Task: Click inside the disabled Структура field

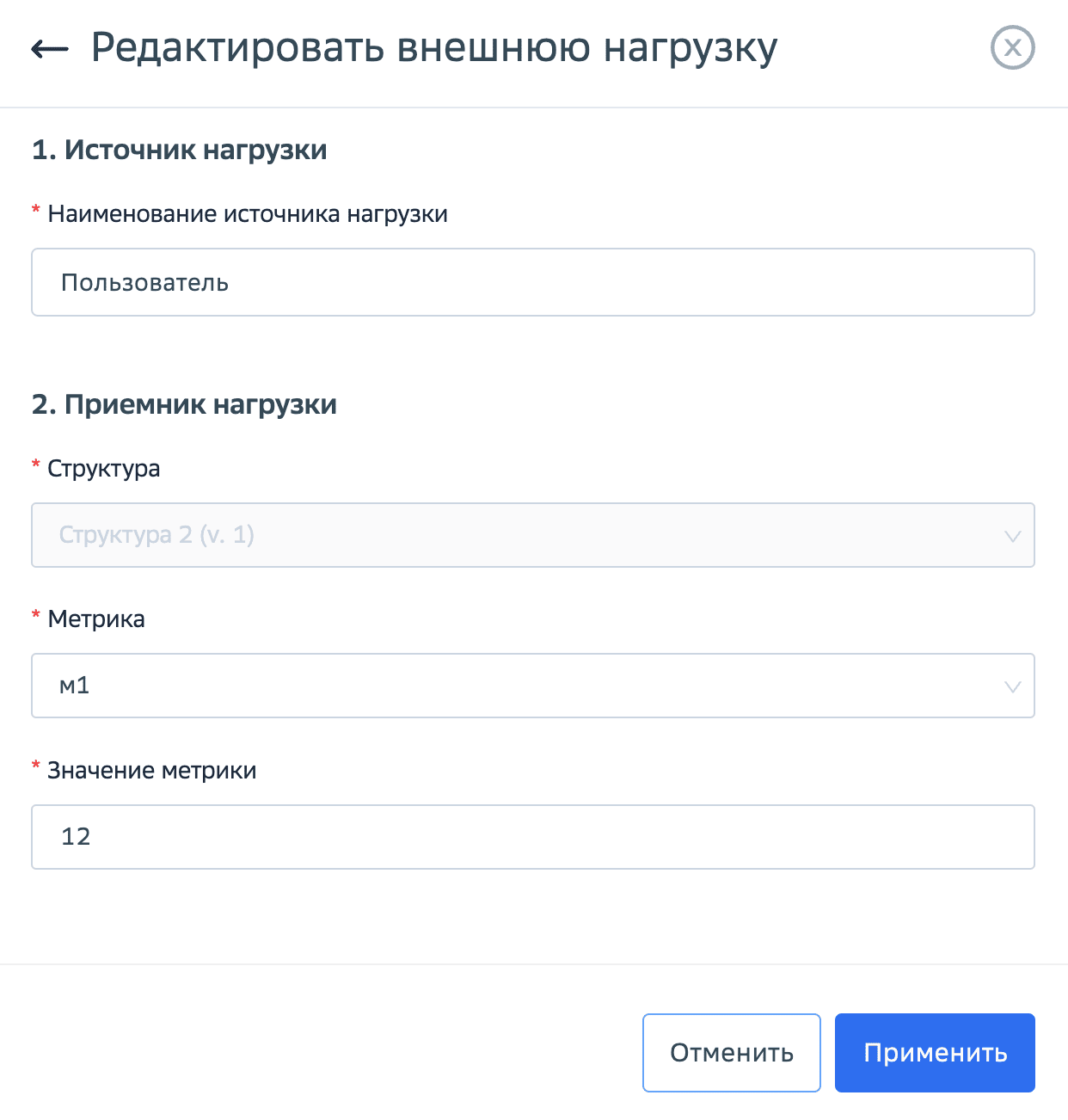Action: pos(533,535)
